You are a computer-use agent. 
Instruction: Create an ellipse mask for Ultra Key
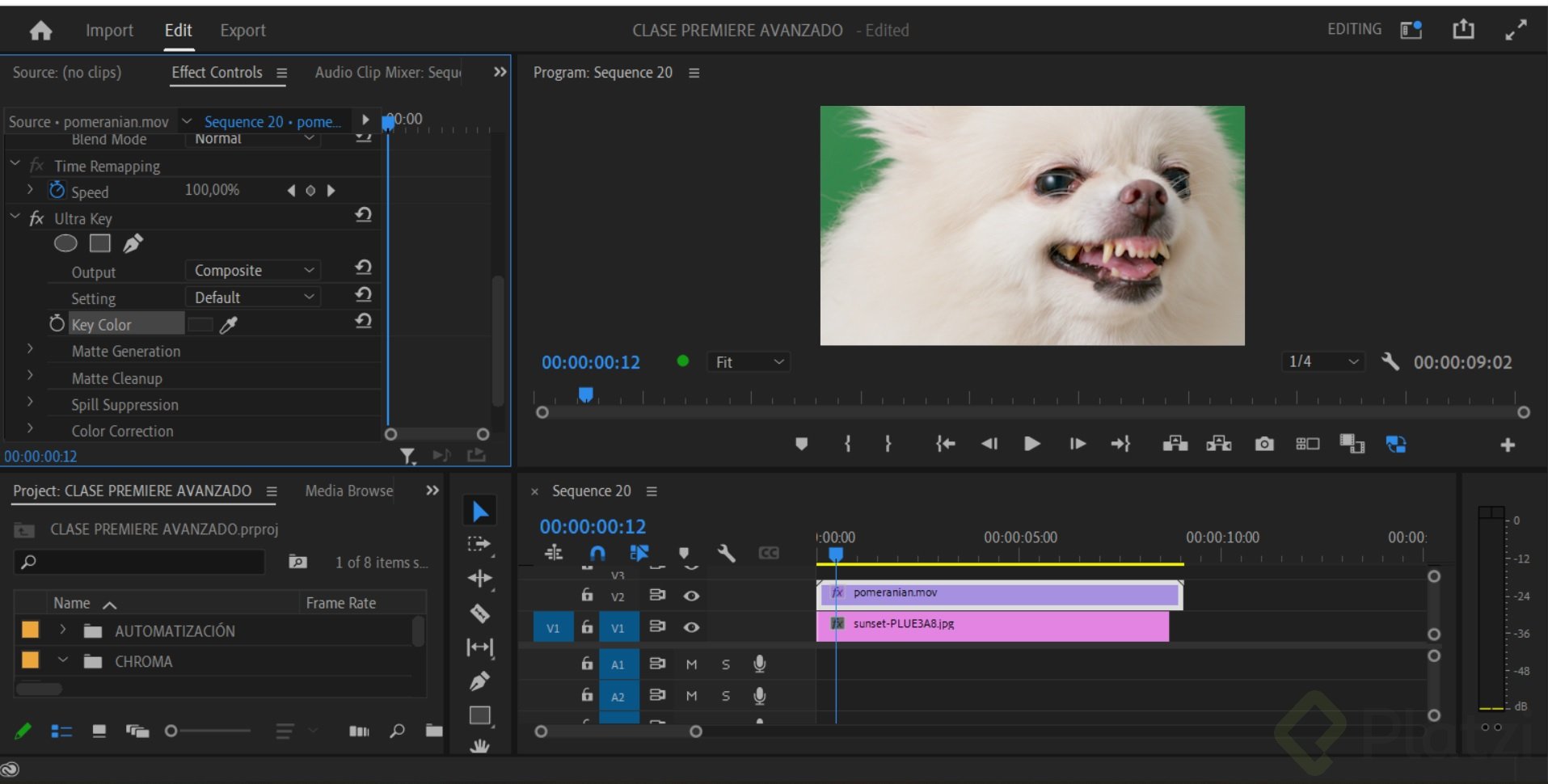pos(65,243)
